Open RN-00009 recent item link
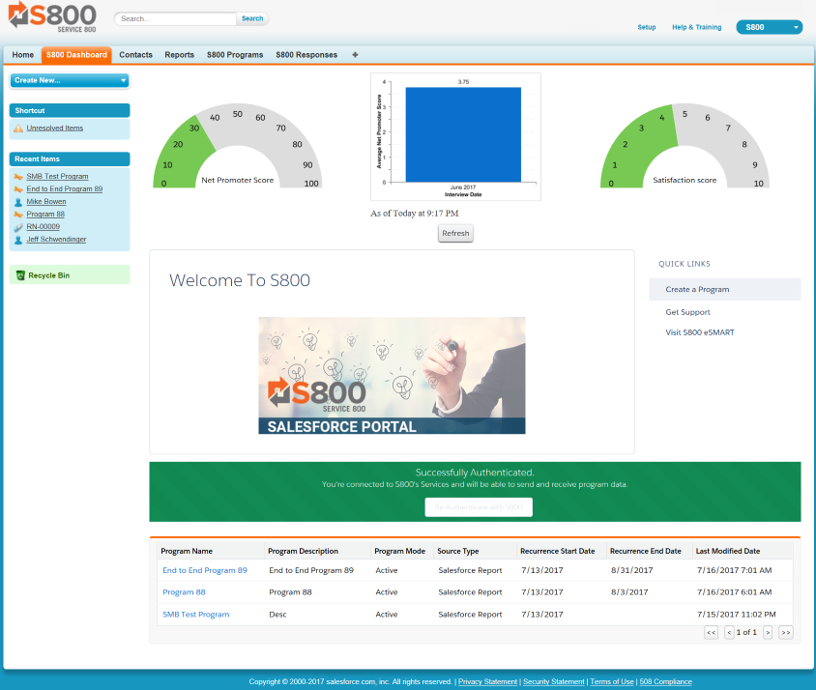This screenshot has height=690, width=816. [x=43, y=227]
